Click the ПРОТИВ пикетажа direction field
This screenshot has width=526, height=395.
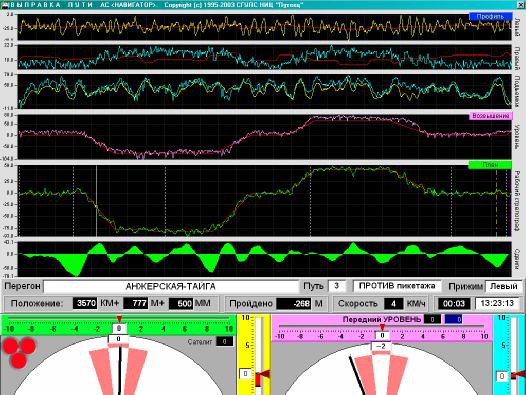point(397,286)
